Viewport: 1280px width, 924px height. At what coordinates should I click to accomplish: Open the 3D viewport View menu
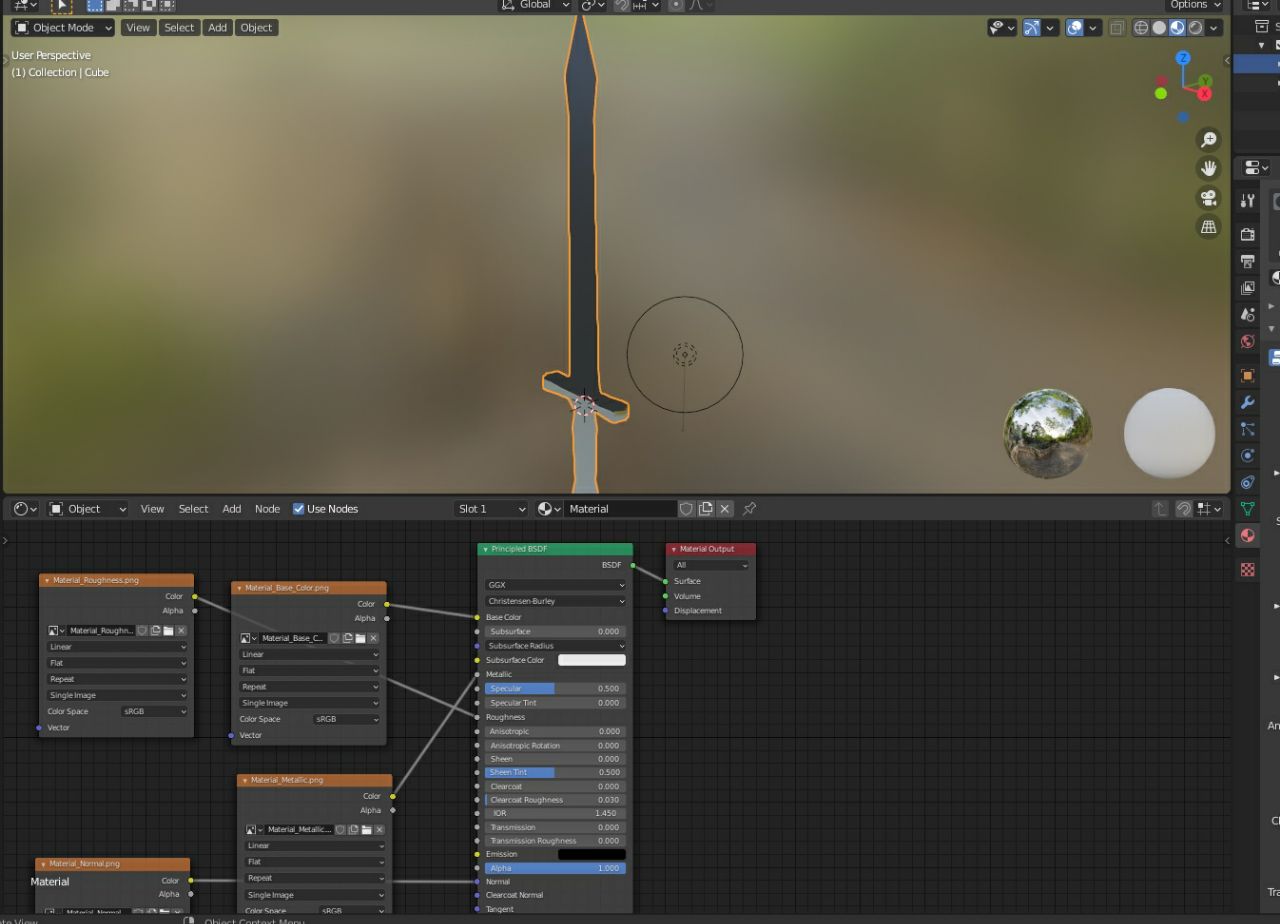(x=138, y=28)
